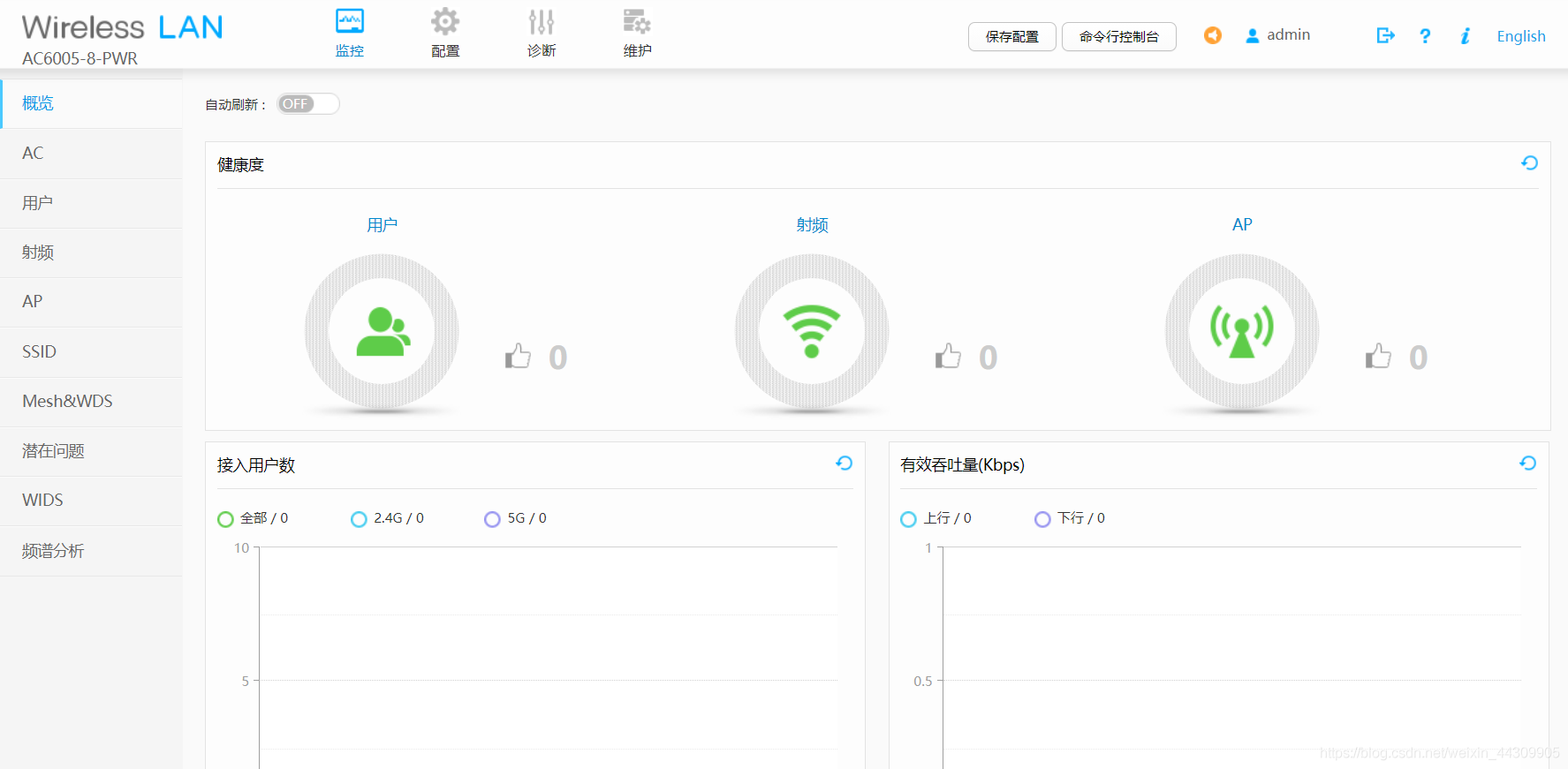Click the 保存配置 button
1568x769 pixels.
point(1012,36)
